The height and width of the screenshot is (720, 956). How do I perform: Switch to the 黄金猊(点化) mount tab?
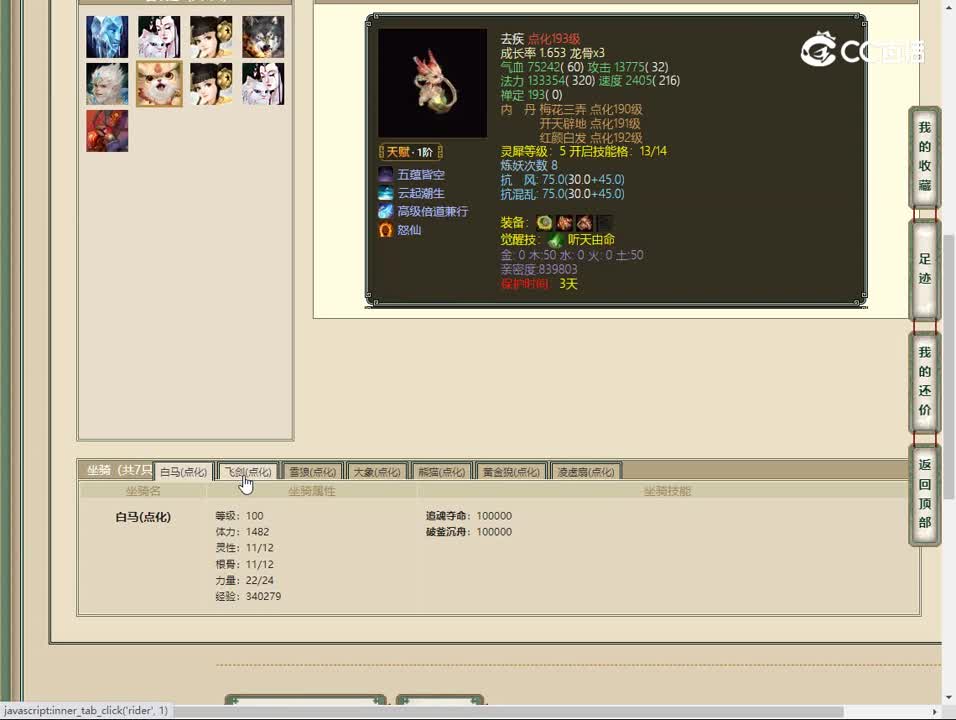coord(511,472)
